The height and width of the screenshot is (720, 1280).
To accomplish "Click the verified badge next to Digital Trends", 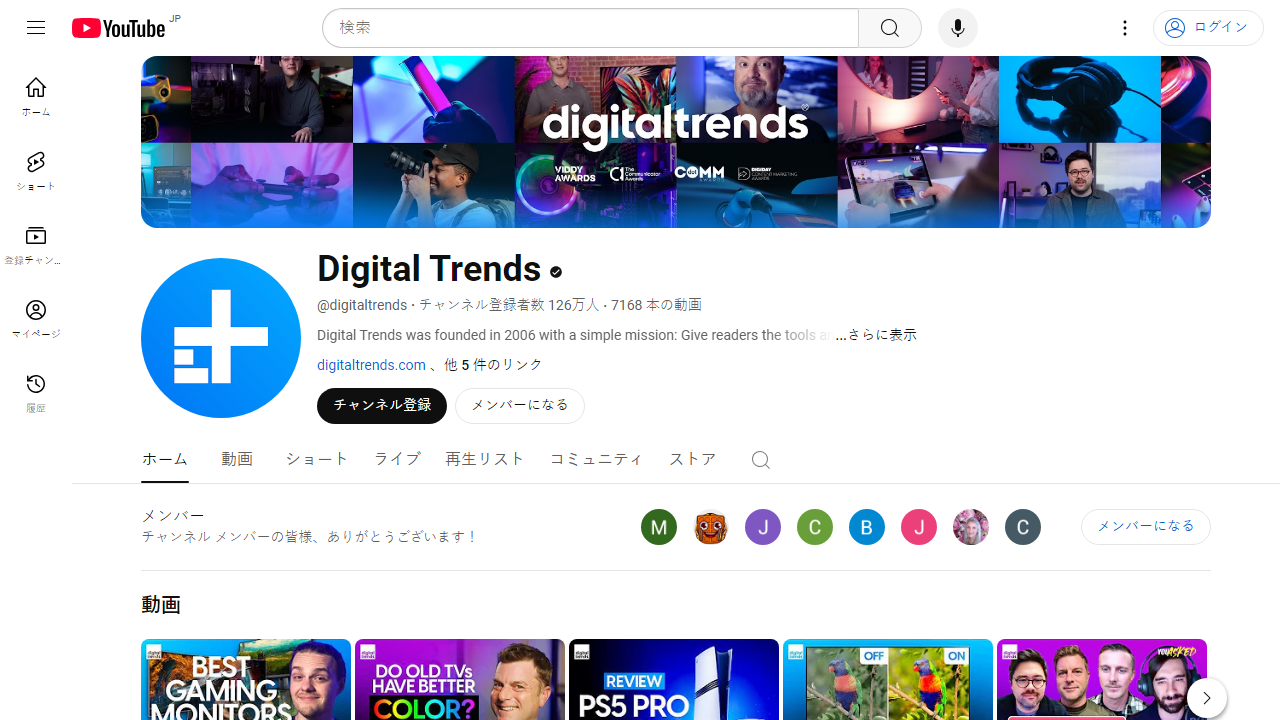I will (556, 272).
